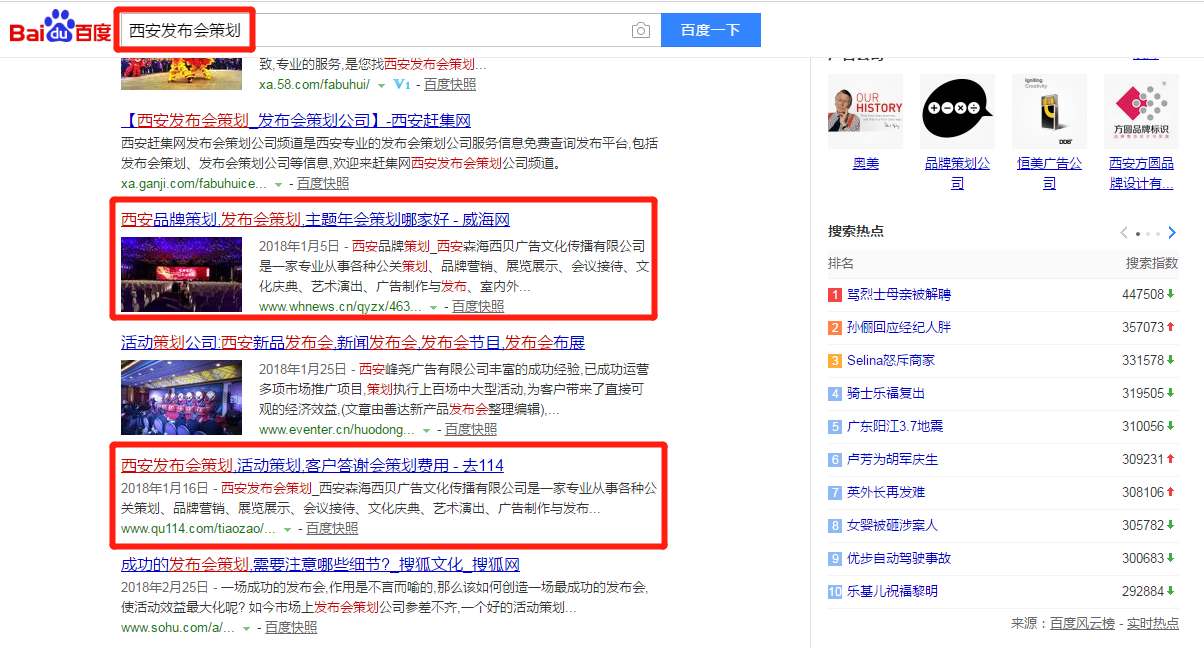The height and width of the screenshot is (648, 1204).
Task: Click the rank 3 yellow badge
Action: [x=835, y=361]
